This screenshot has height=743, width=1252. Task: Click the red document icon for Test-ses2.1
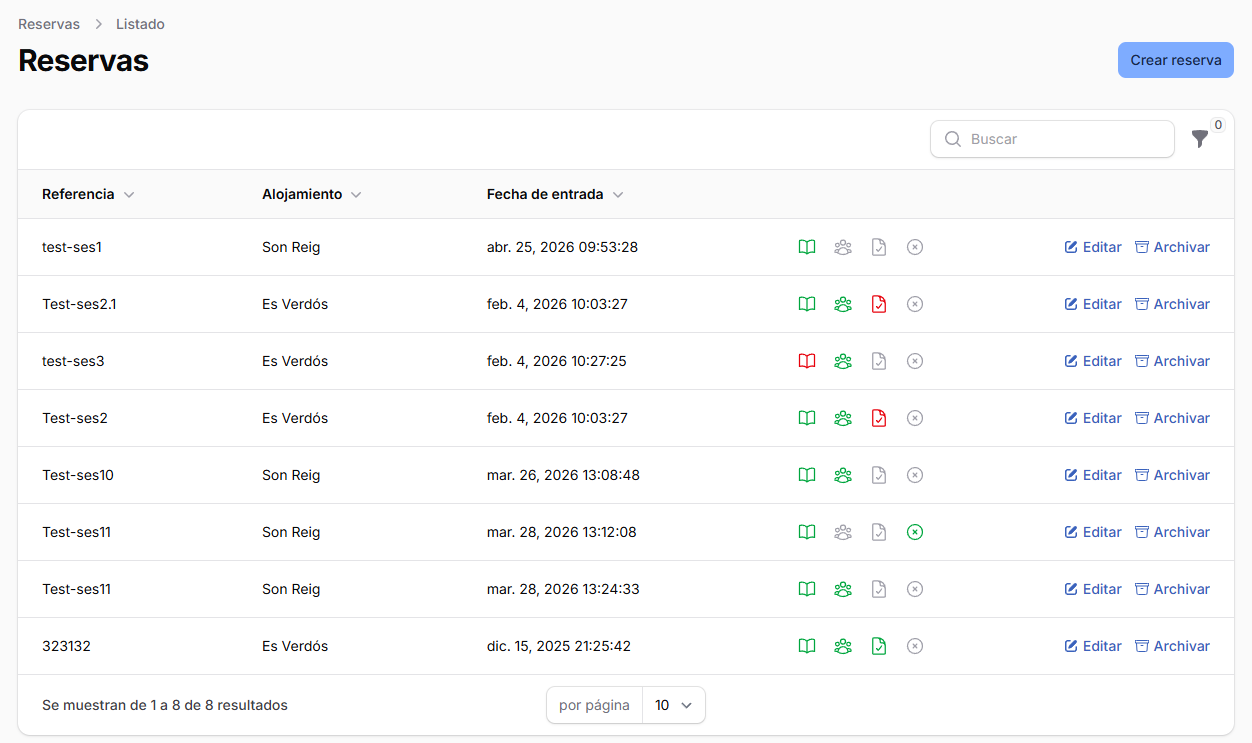pos(879,304)
